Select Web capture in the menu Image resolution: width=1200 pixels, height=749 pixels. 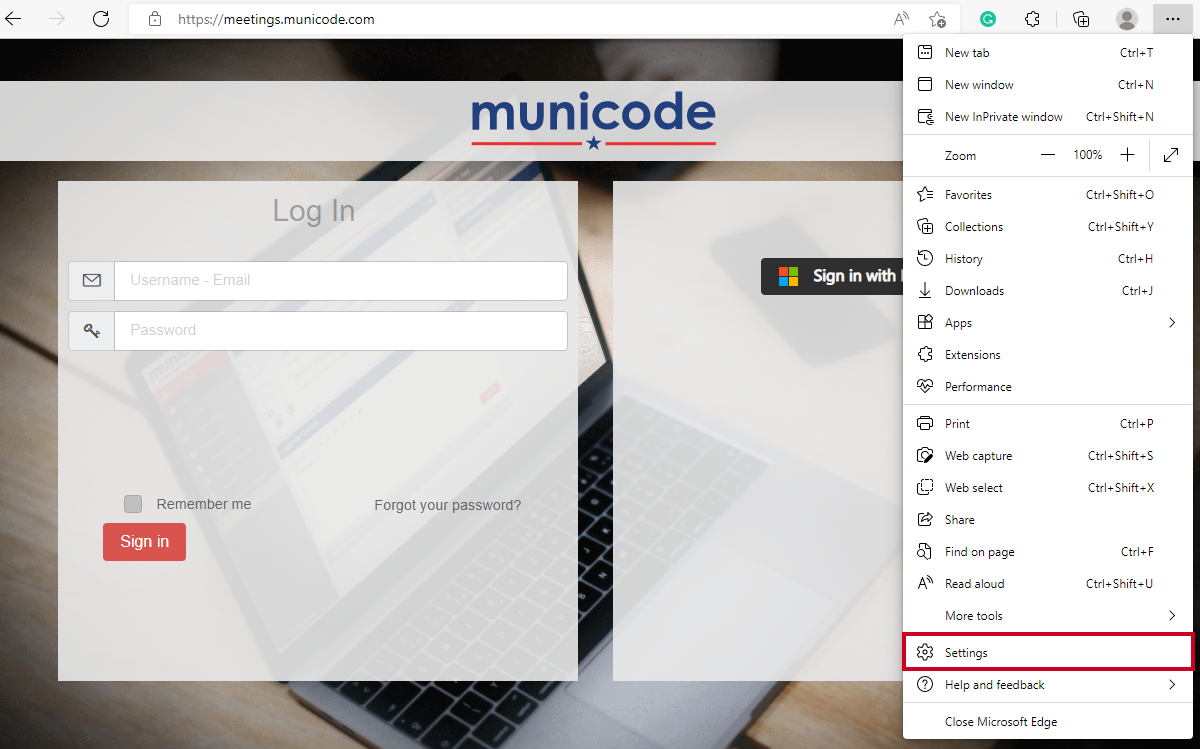point(1047,456)
